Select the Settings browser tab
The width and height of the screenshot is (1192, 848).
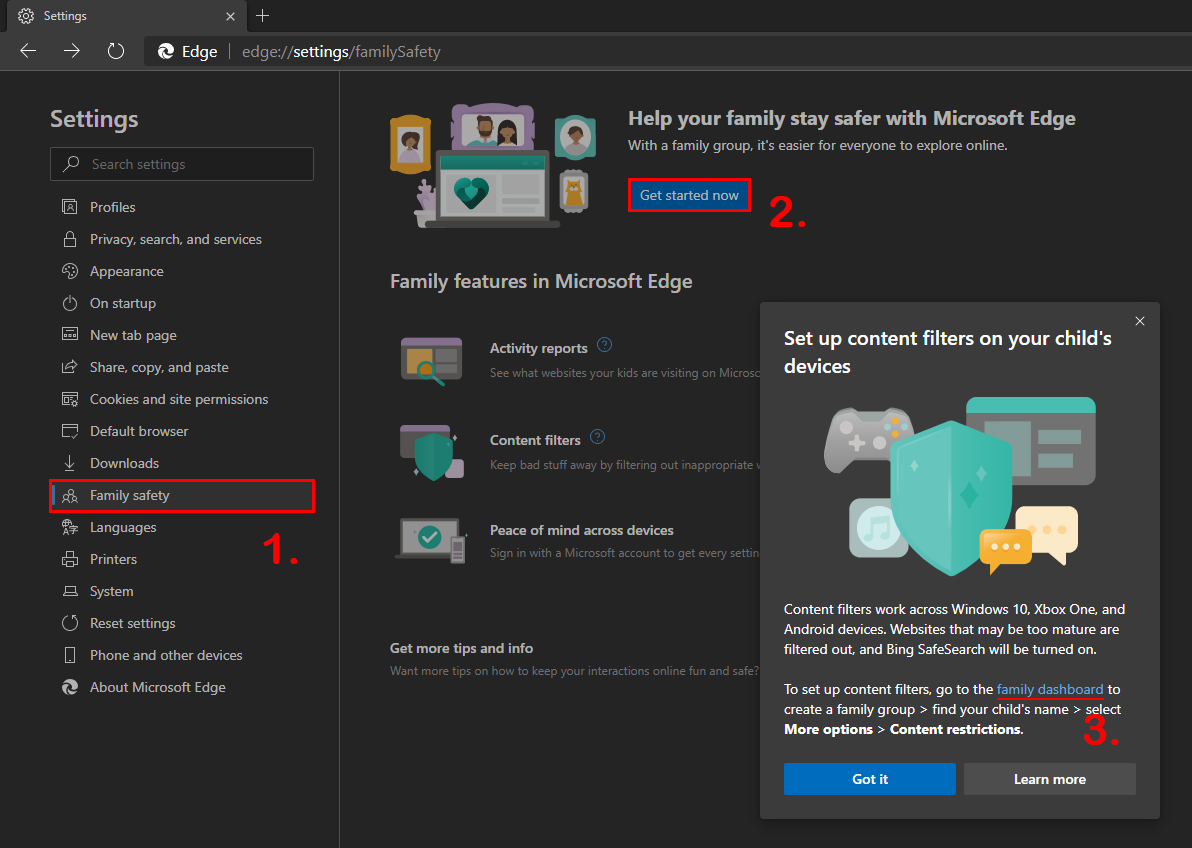(x=126, y=16)
